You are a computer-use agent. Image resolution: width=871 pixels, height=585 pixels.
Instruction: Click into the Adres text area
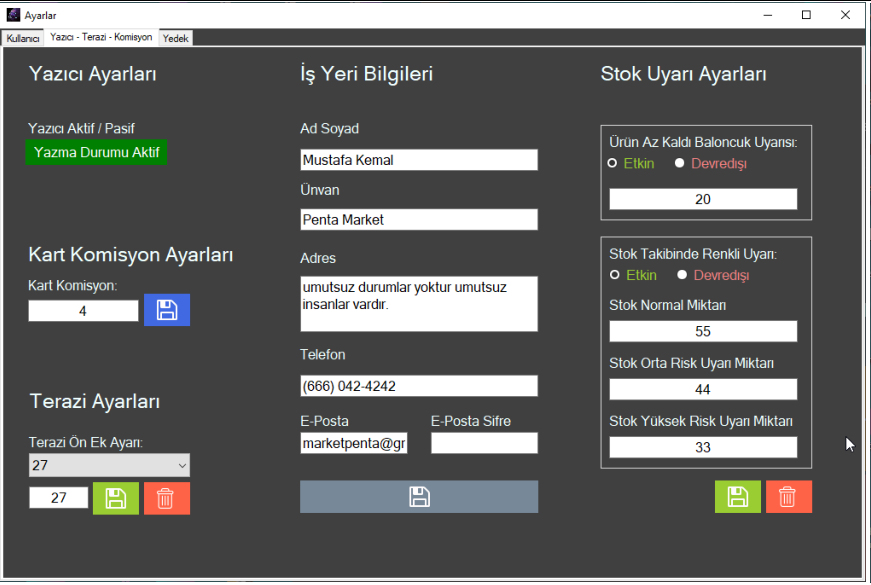point(418,303)
